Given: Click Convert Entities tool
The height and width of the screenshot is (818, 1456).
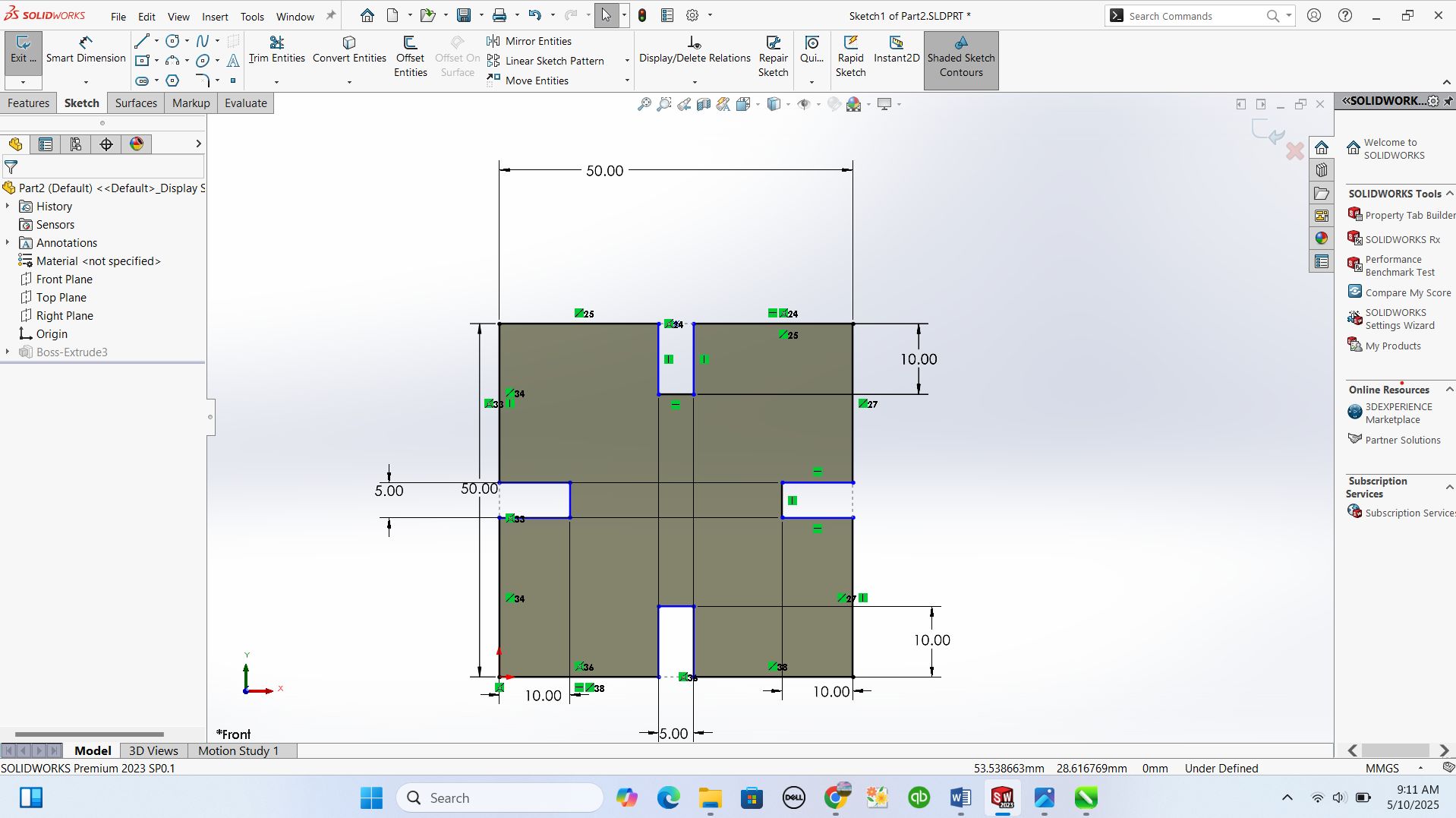Looking at the screenshot, I should [349, 50].
